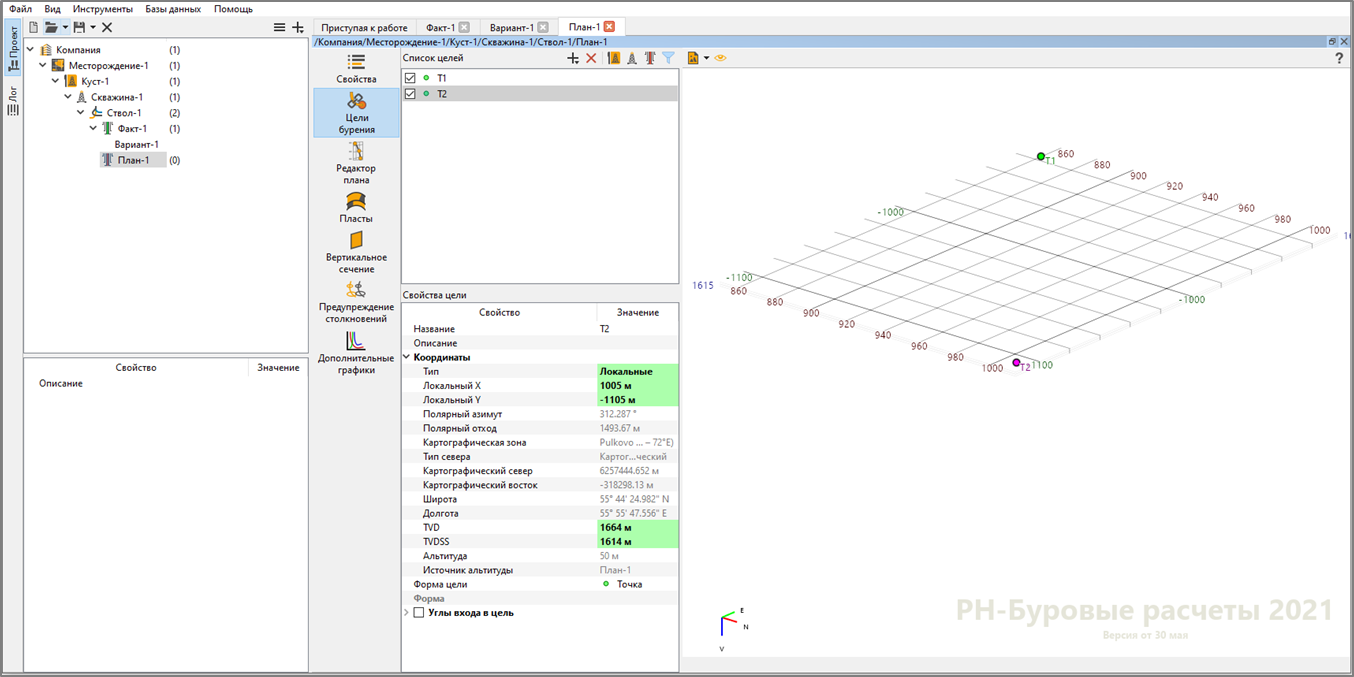Enable Углы входа в цель checkbox
This screenshot has height=677, width=1354.
[x=419, y=612]
